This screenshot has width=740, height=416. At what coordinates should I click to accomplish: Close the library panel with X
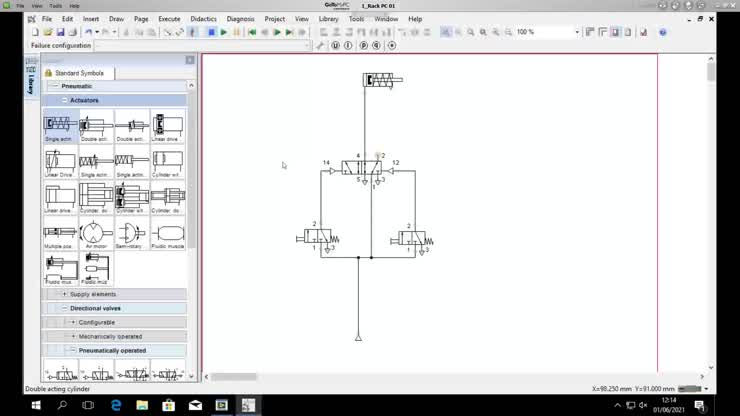[190, 60]
